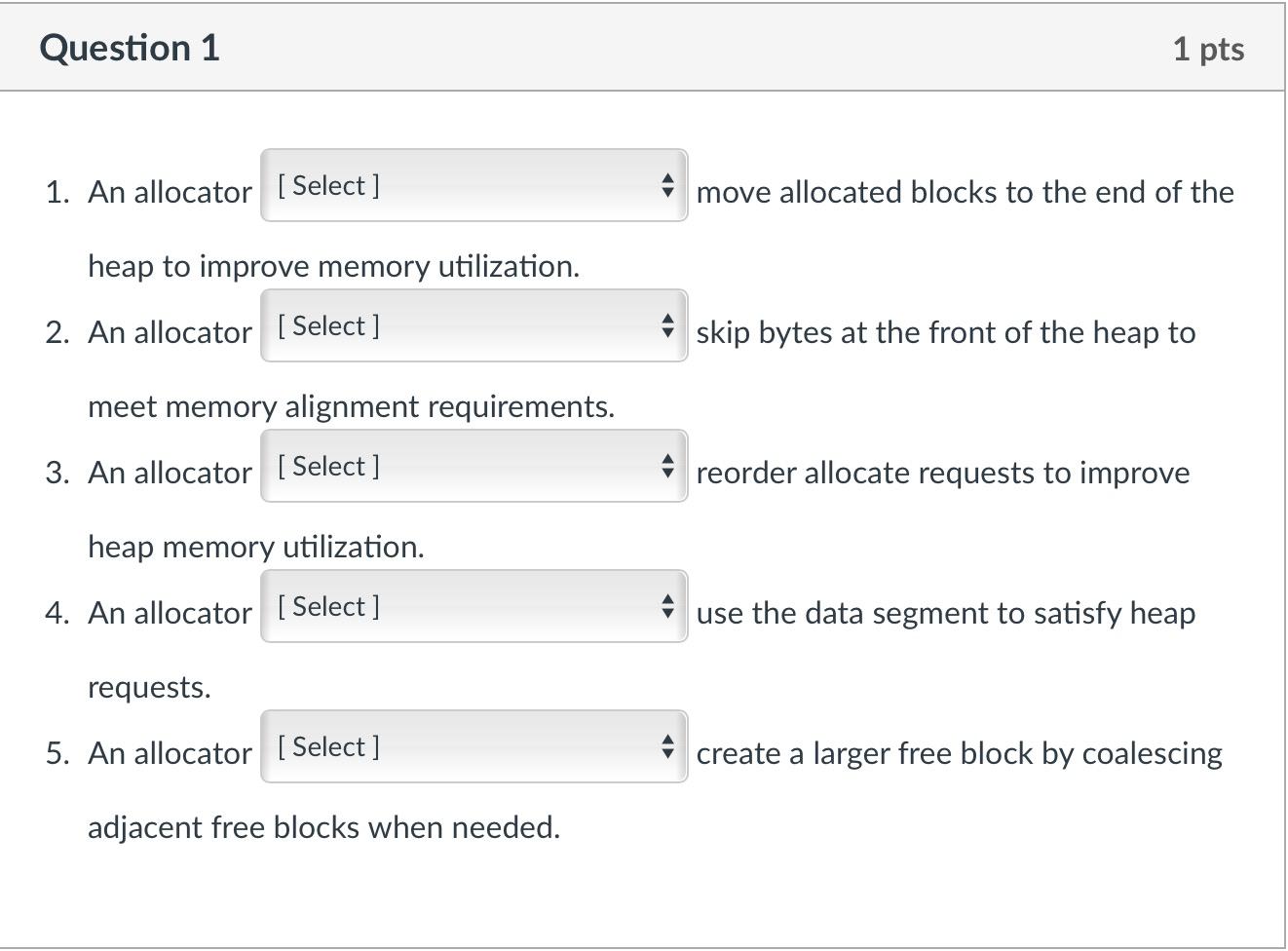Click the text 'adjacent free blocks when needed'

coord(323,827)
